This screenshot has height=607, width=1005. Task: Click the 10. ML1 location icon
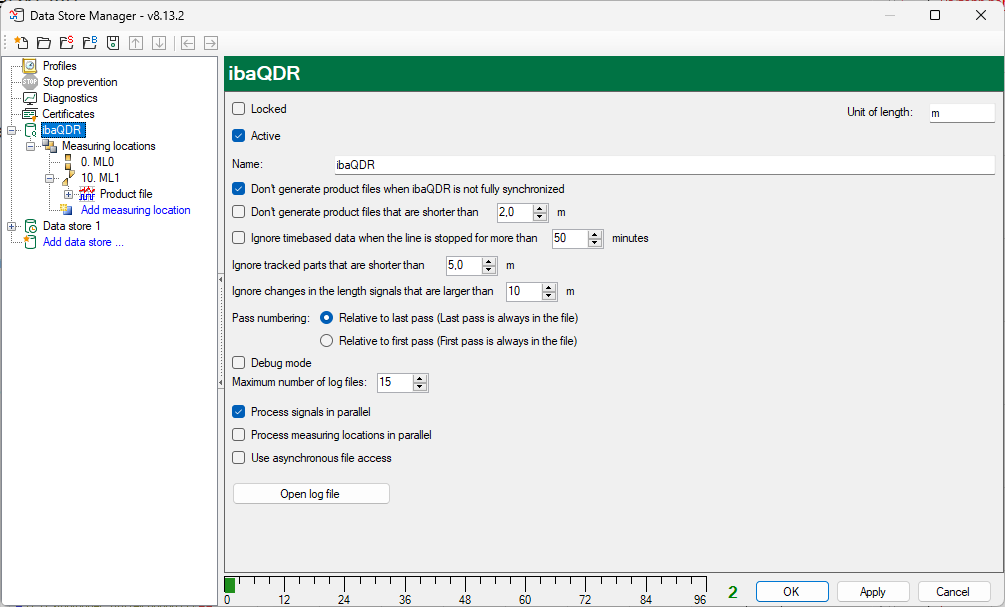pyautogui.click(x=69, y=178)
